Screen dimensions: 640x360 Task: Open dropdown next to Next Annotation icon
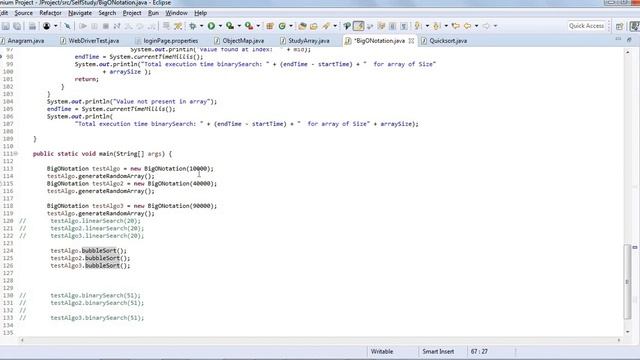pyautogui.click(x=427, y=26)
